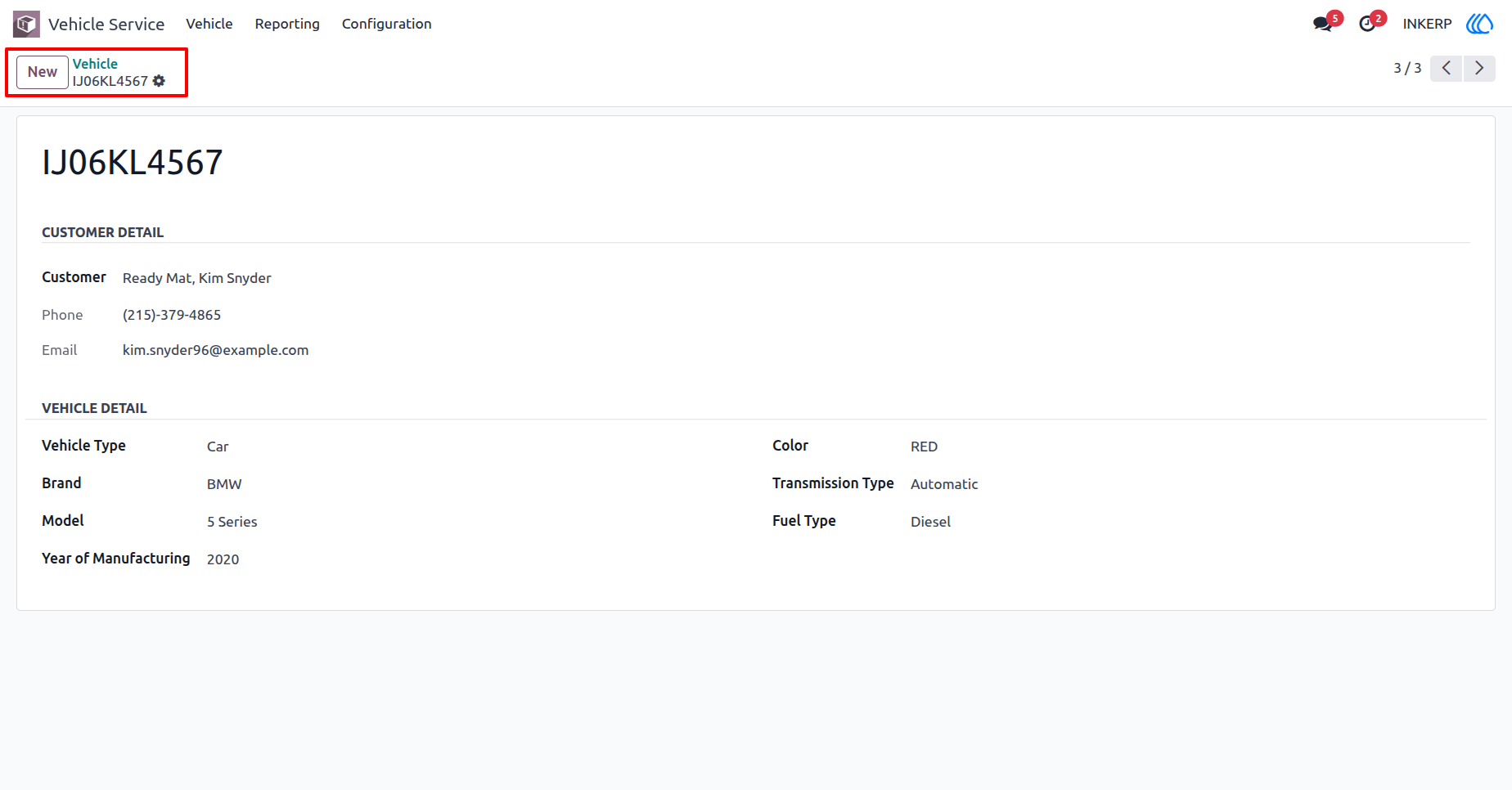Open the activities clock icon
The image size is (1512, 790).
pos(1367,24)
